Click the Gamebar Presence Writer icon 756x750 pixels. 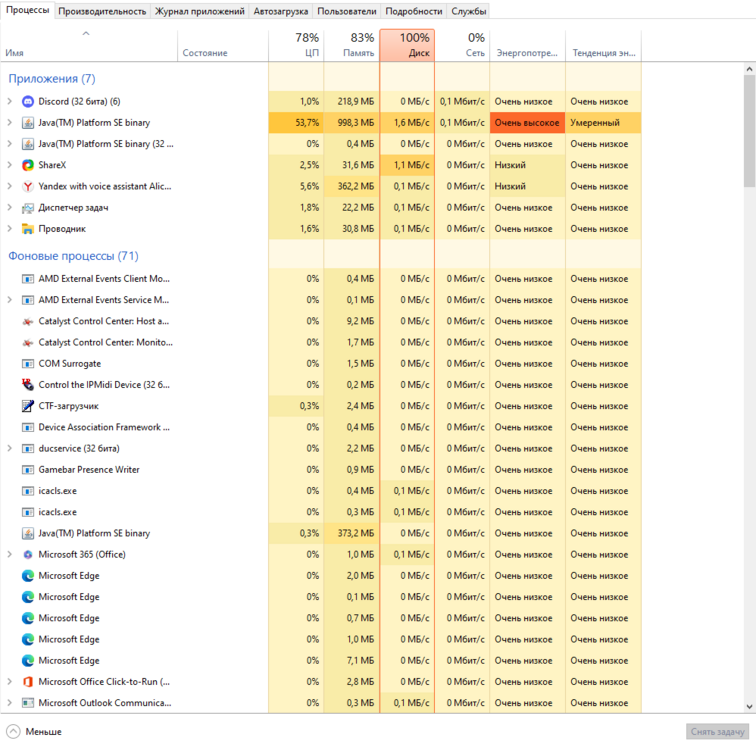click(x=28, y=470)
